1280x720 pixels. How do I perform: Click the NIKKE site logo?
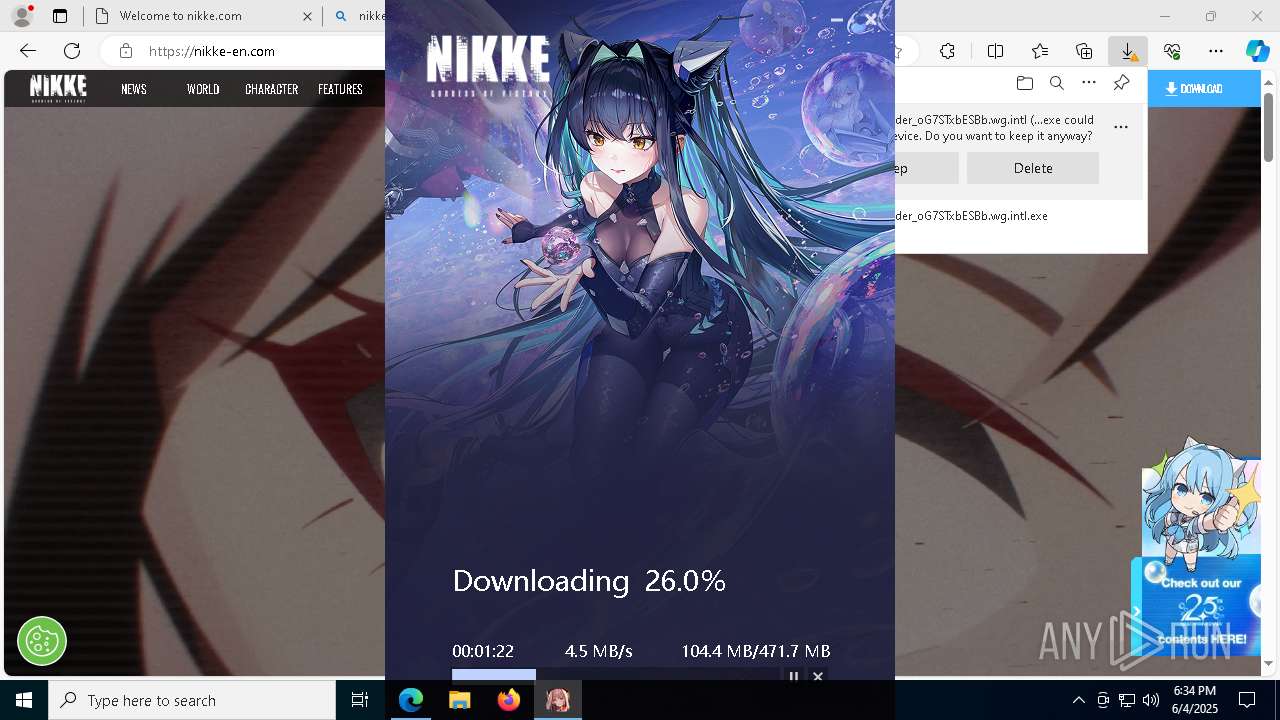58,88
